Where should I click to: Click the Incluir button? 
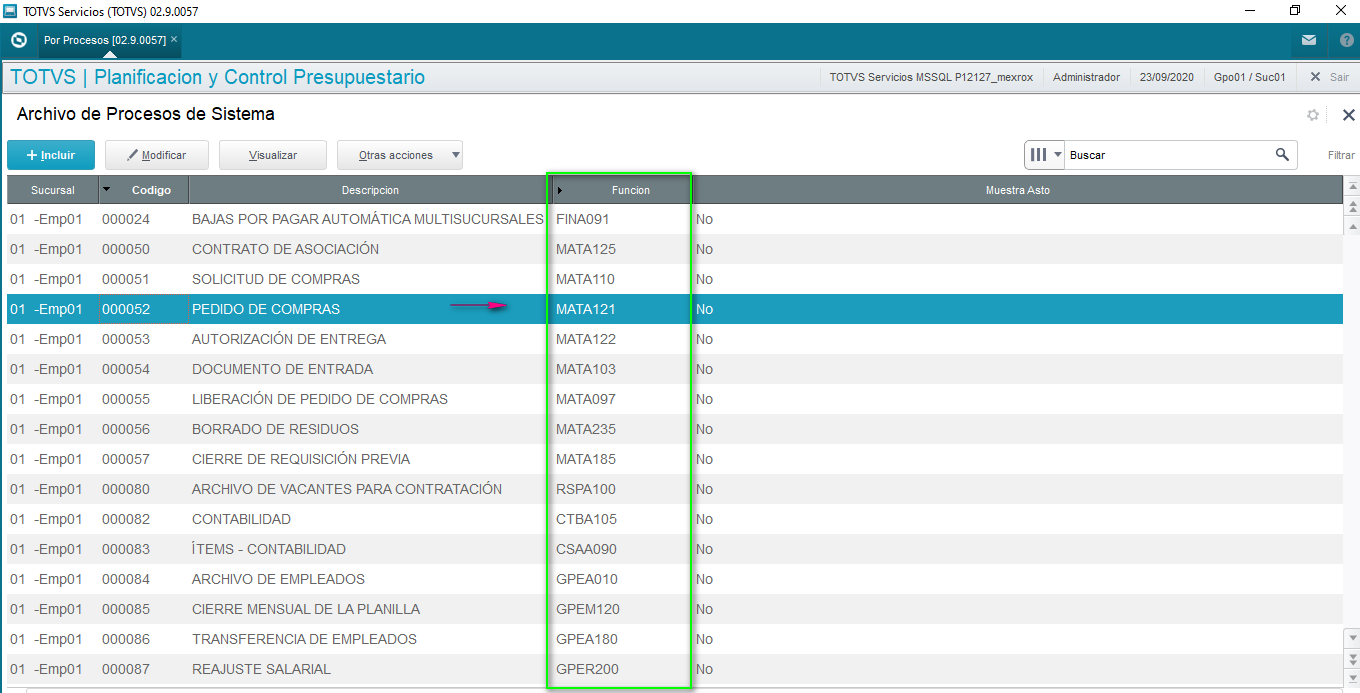(x=51, y=155)
